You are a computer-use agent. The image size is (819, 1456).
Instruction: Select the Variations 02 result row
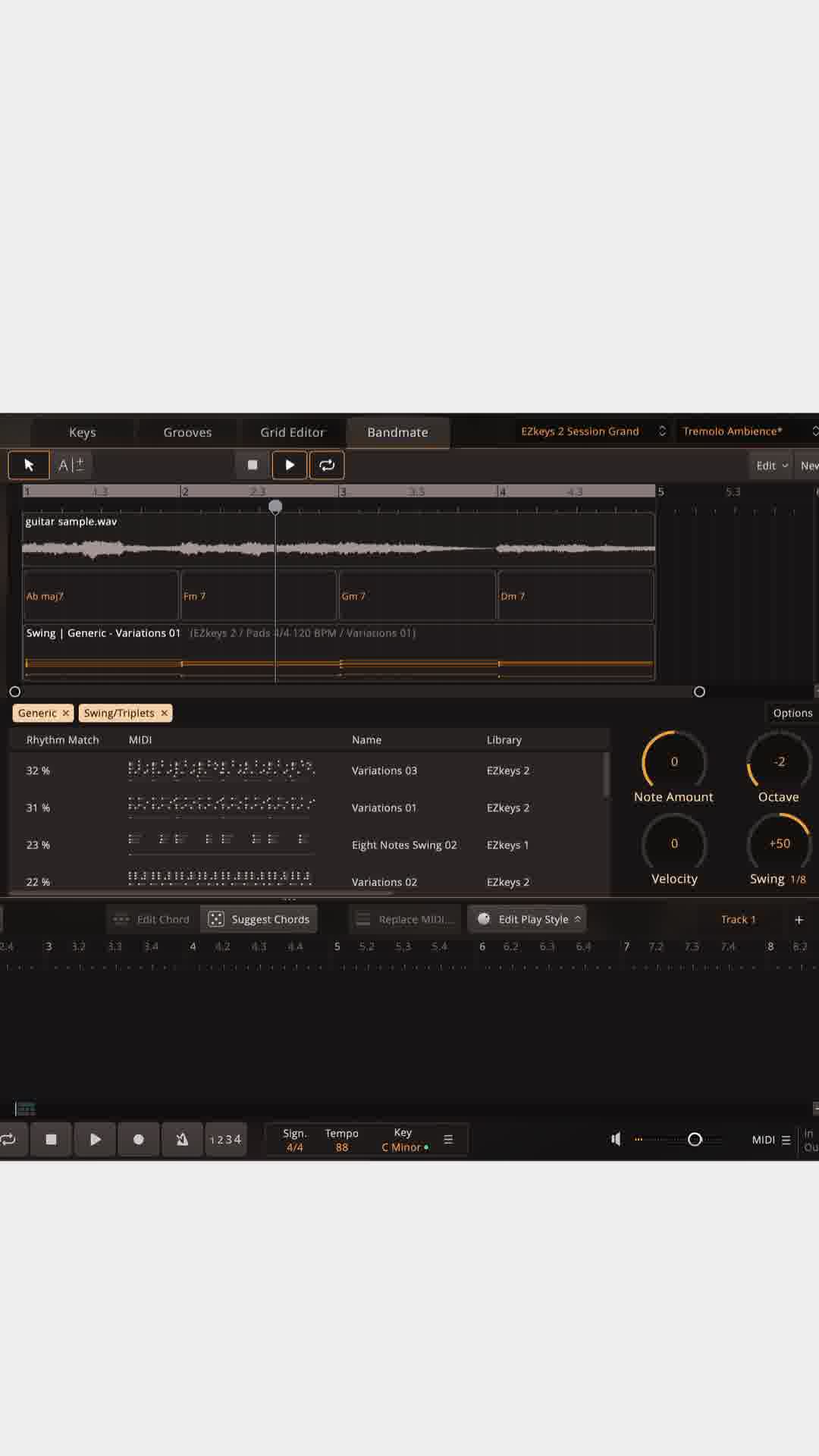click(306, 881)
